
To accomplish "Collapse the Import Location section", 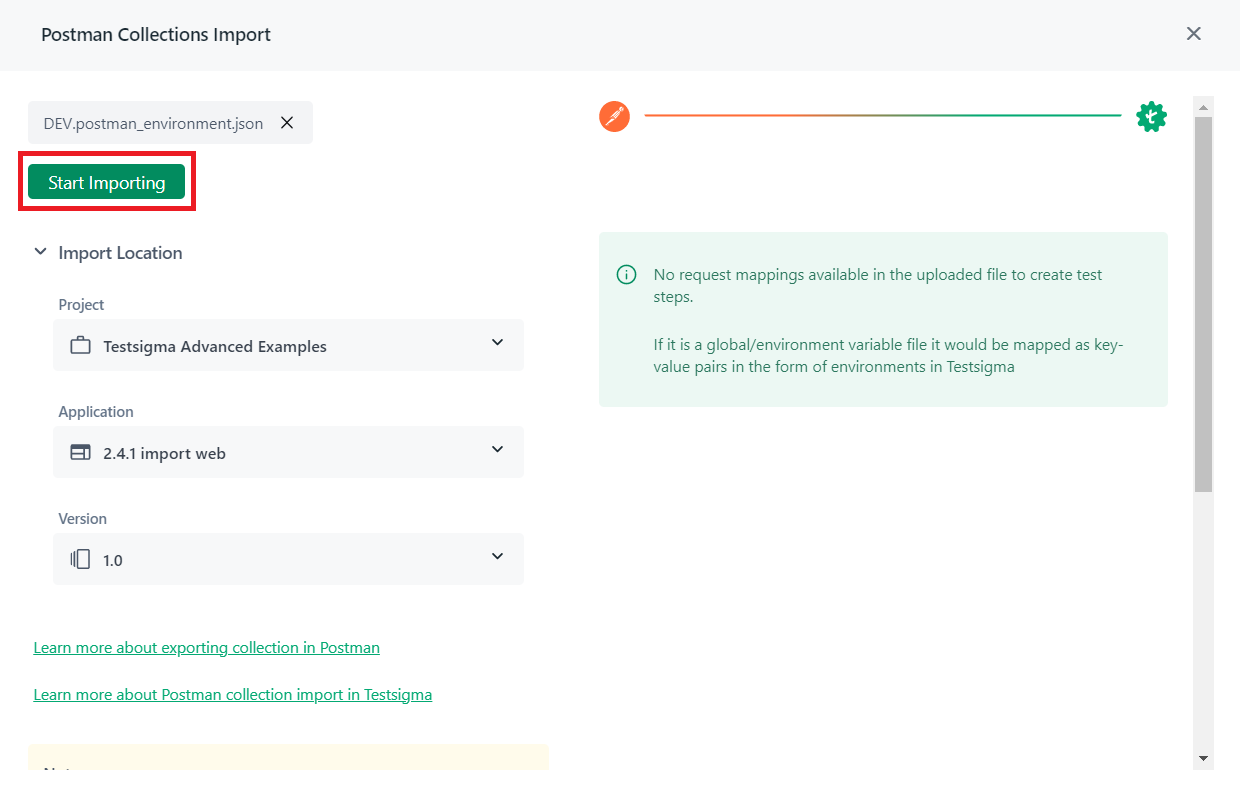I will (40, 252).
